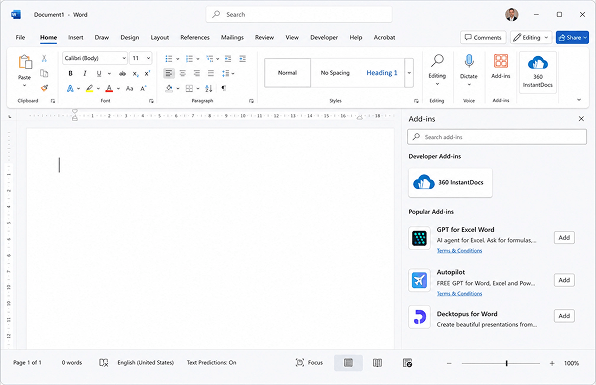Apply the red font color
Screen dimensions: 596x385
[109, 89]
